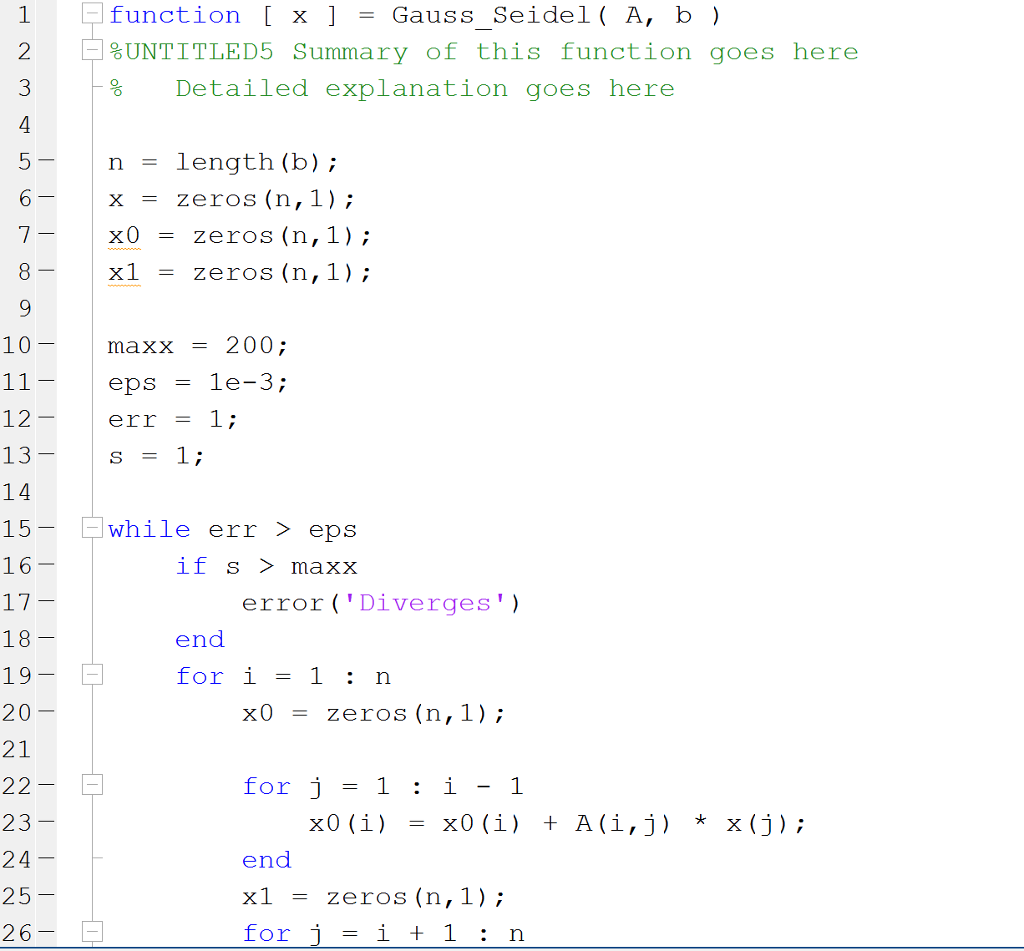Collapse the while loop fold on line 15

point(91,528)
